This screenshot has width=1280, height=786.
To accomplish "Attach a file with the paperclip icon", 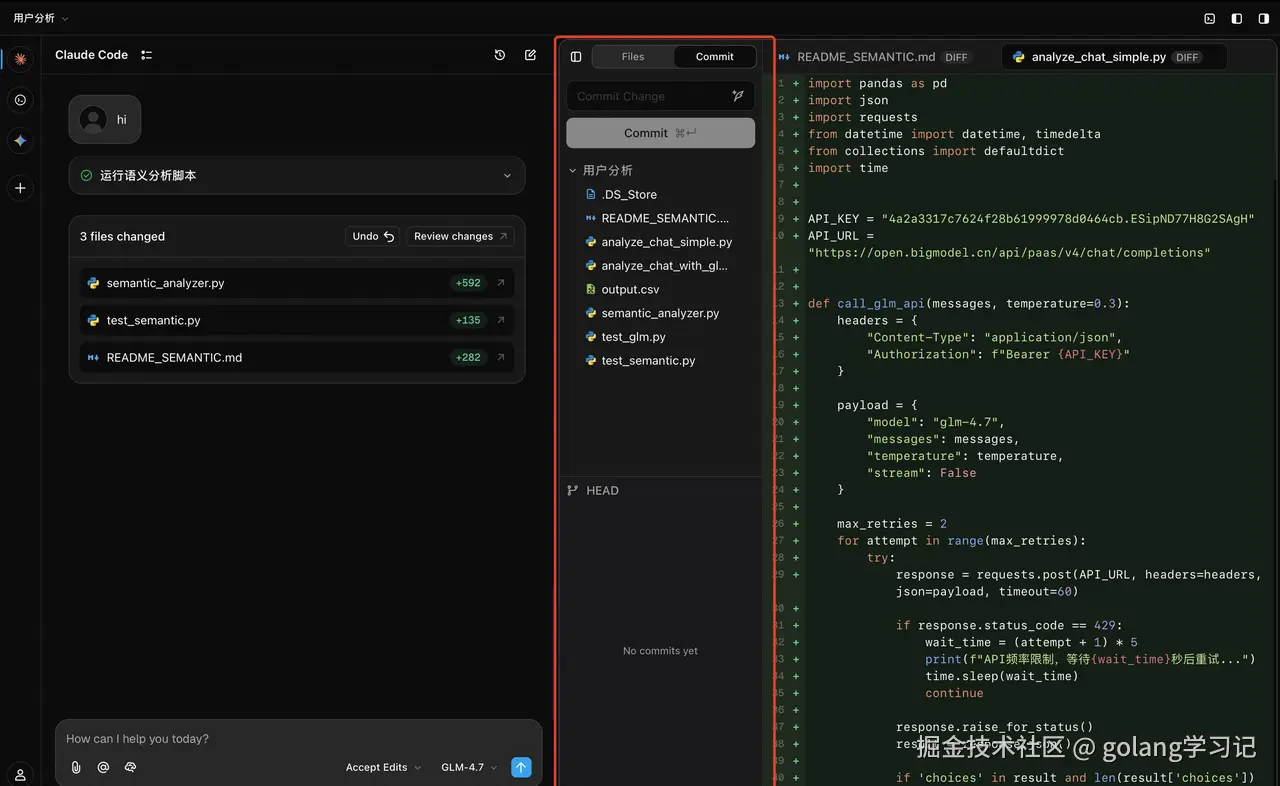I will point(76,767).
